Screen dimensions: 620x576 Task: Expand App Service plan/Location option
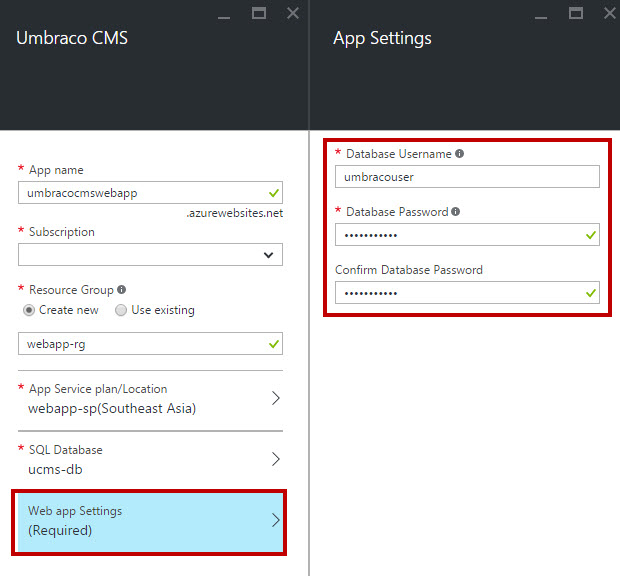click(x=150, y=398)
